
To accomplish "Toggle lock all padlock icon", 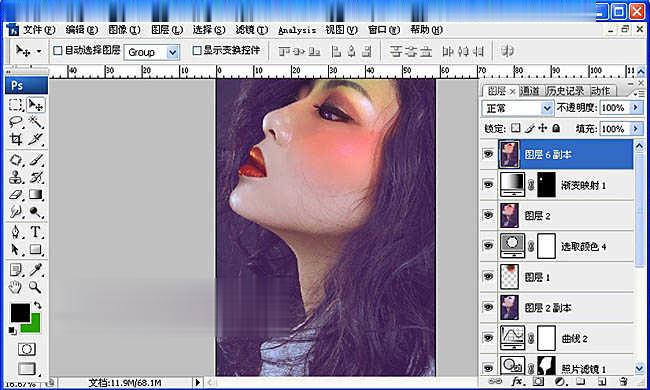I will (556, 128).
